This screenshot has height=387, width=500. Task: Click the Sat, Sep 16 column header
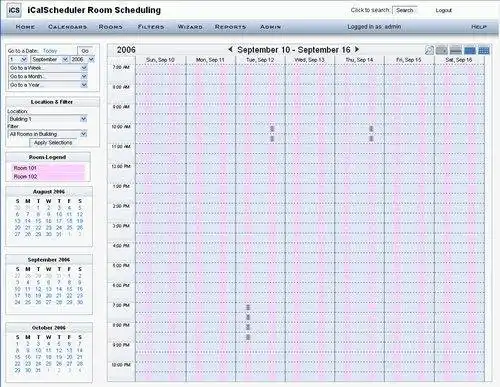click(459, 60)
